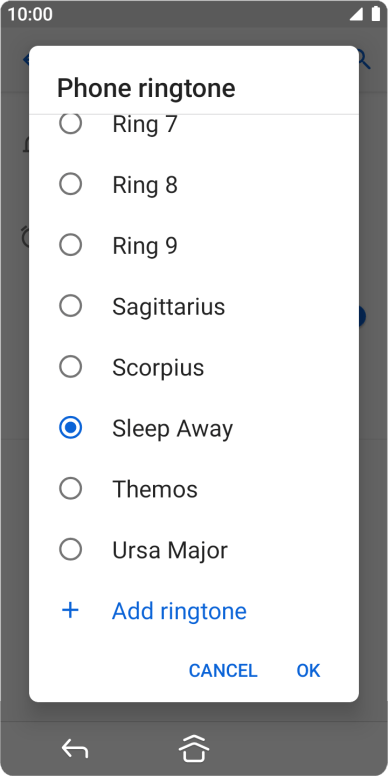Screen dimensions: 388x776
Task: Tap the Scorpius label text
Action: 158,368
